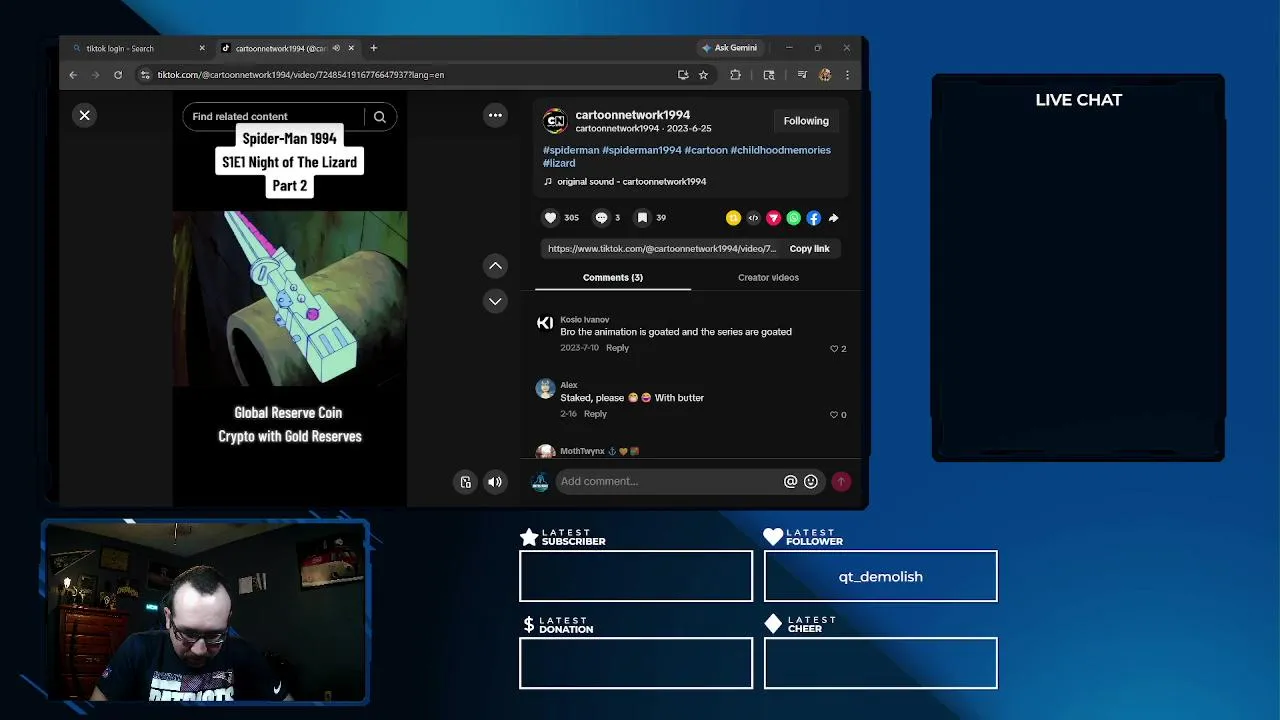Insert mention with the @ icon

(x=790, y=482)
